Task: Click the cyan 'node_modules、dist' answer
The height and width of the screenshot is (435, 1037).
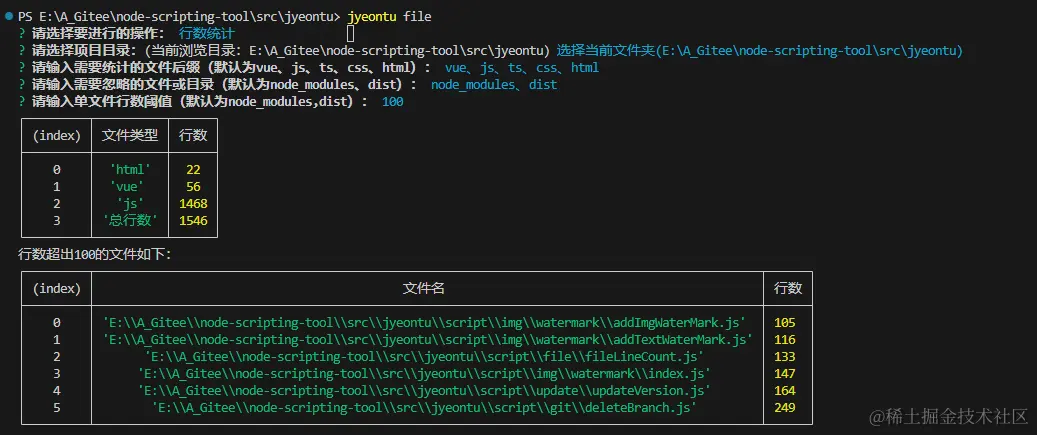Action: [x=494, y=85]
